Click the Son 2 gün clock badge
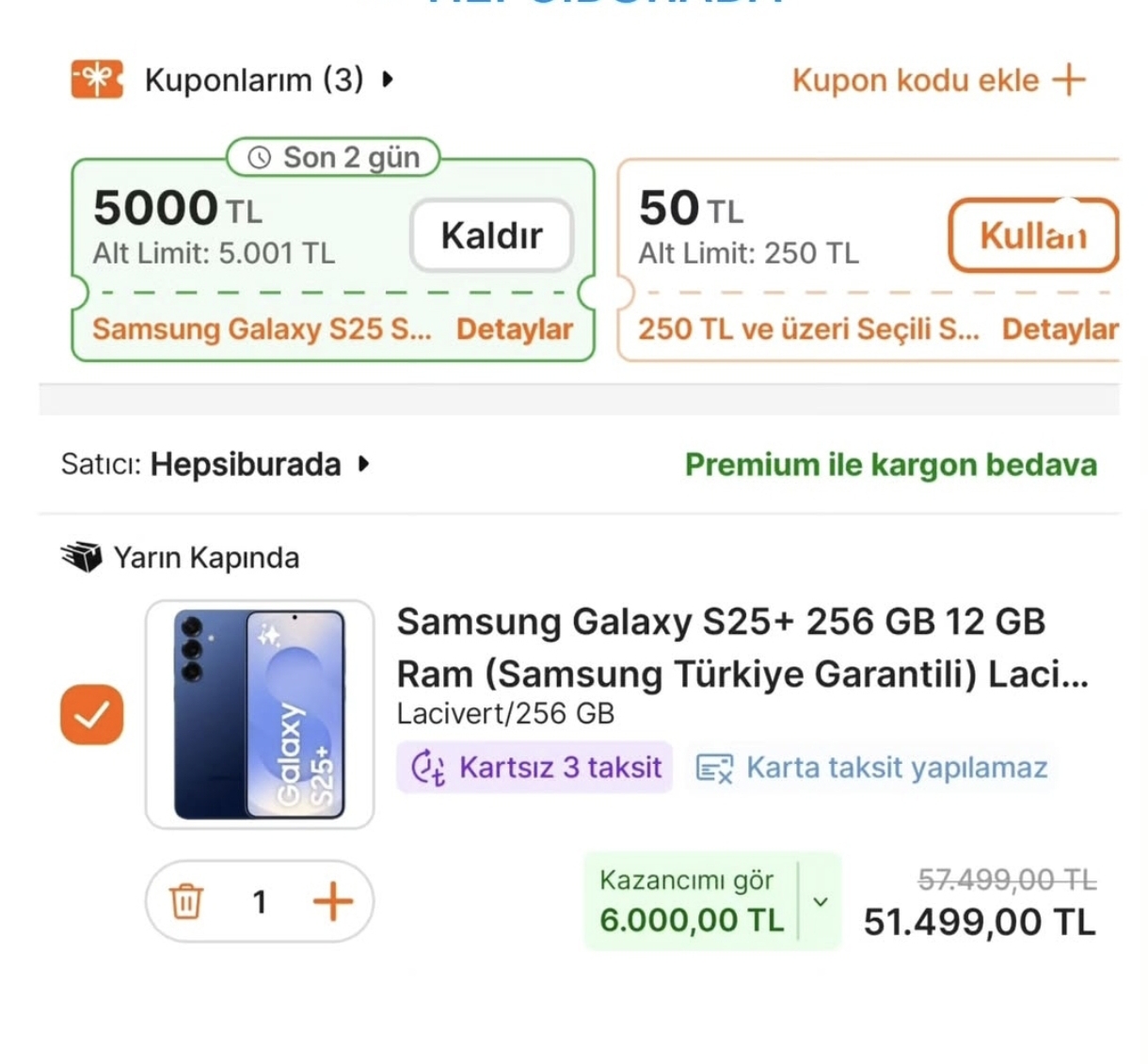1148x1064 pixels. click(334, 157)
